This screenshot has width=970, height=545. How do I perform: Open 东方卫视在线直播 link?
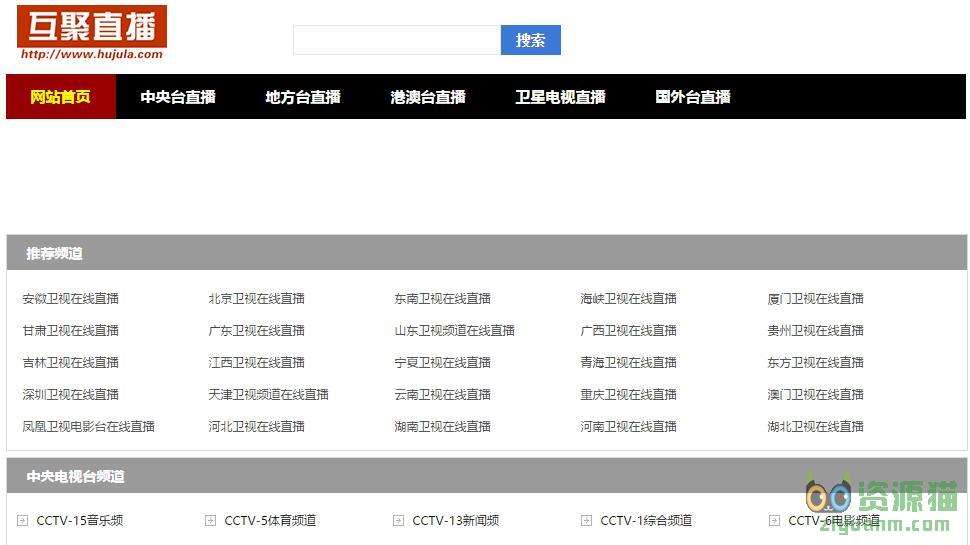tap(815, 363)
